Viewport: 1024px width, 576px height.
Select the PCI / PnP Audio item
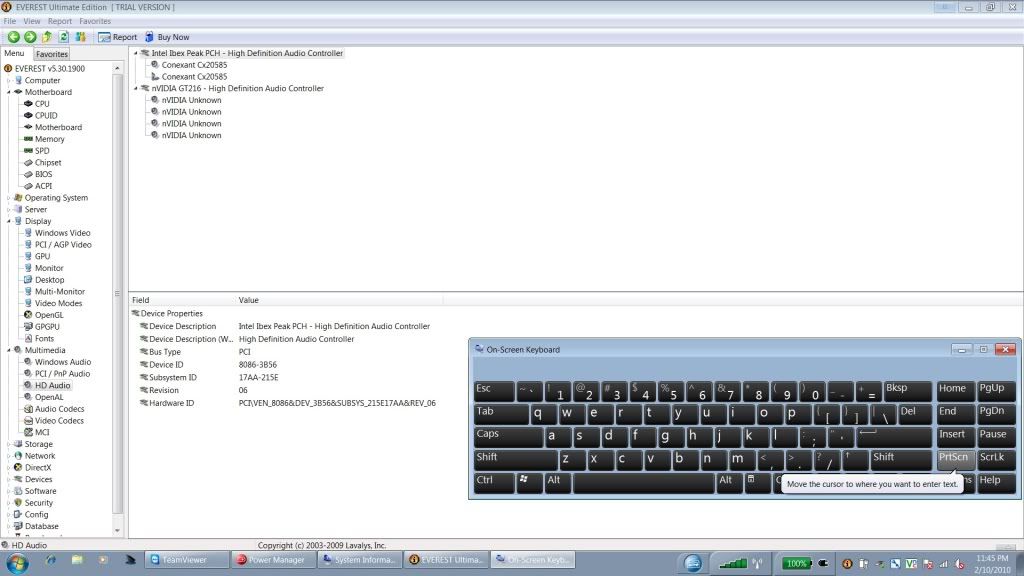tap(62, 374)
